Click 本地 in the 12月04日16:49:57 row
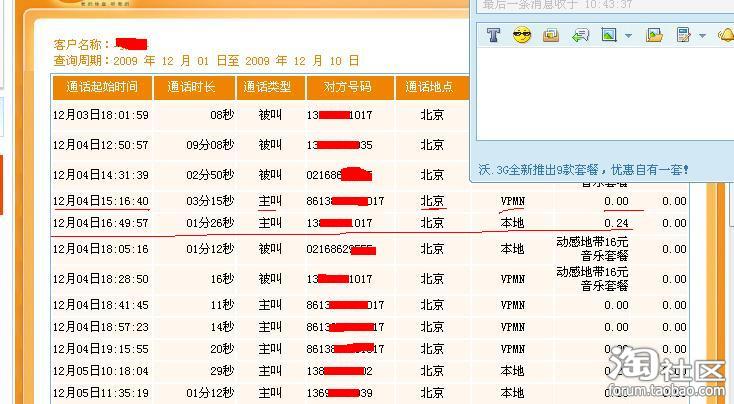734x404 pixels. [x=512, y=223]
